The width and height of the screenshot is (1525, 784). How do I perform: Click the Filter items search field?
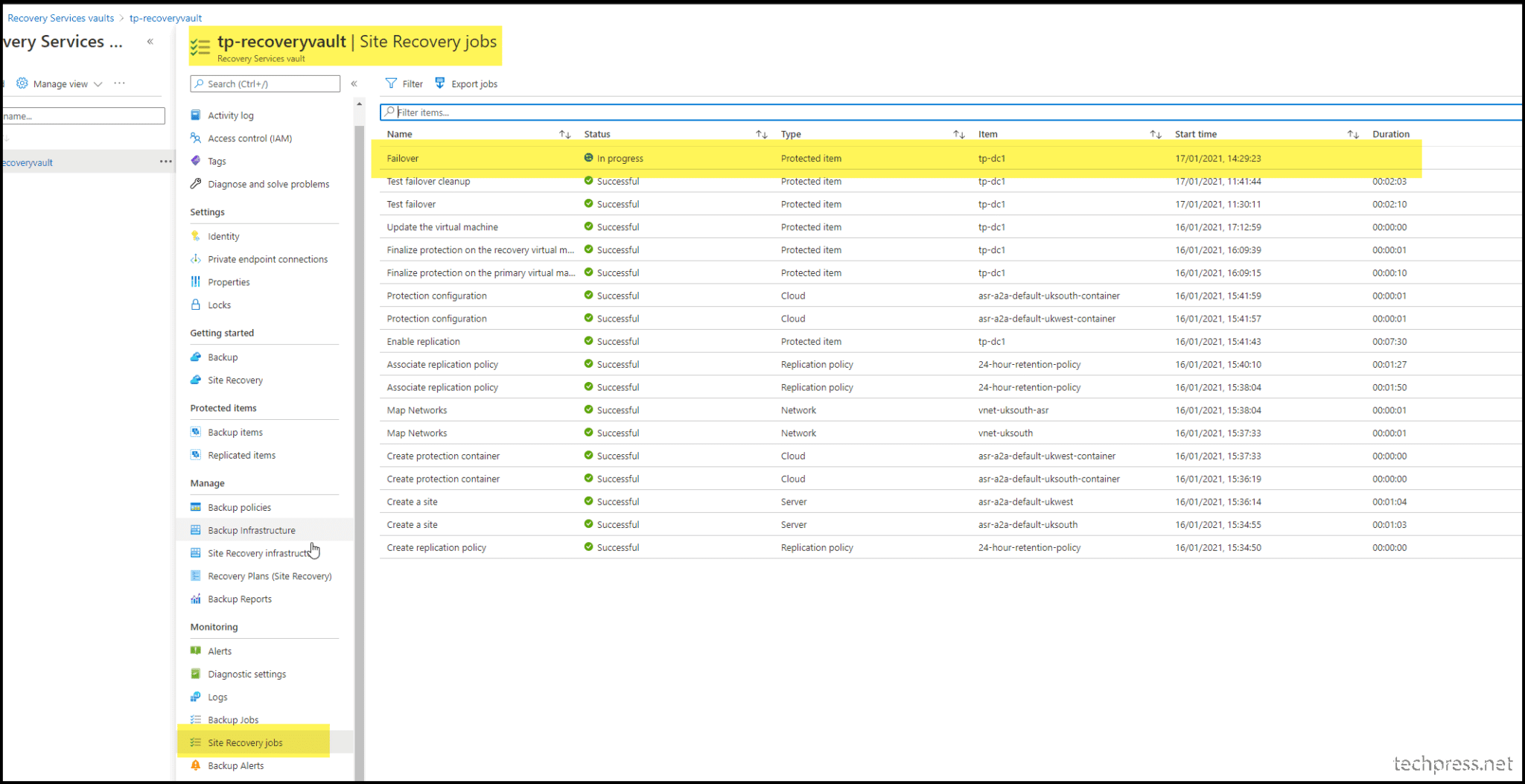coord(951,112)
